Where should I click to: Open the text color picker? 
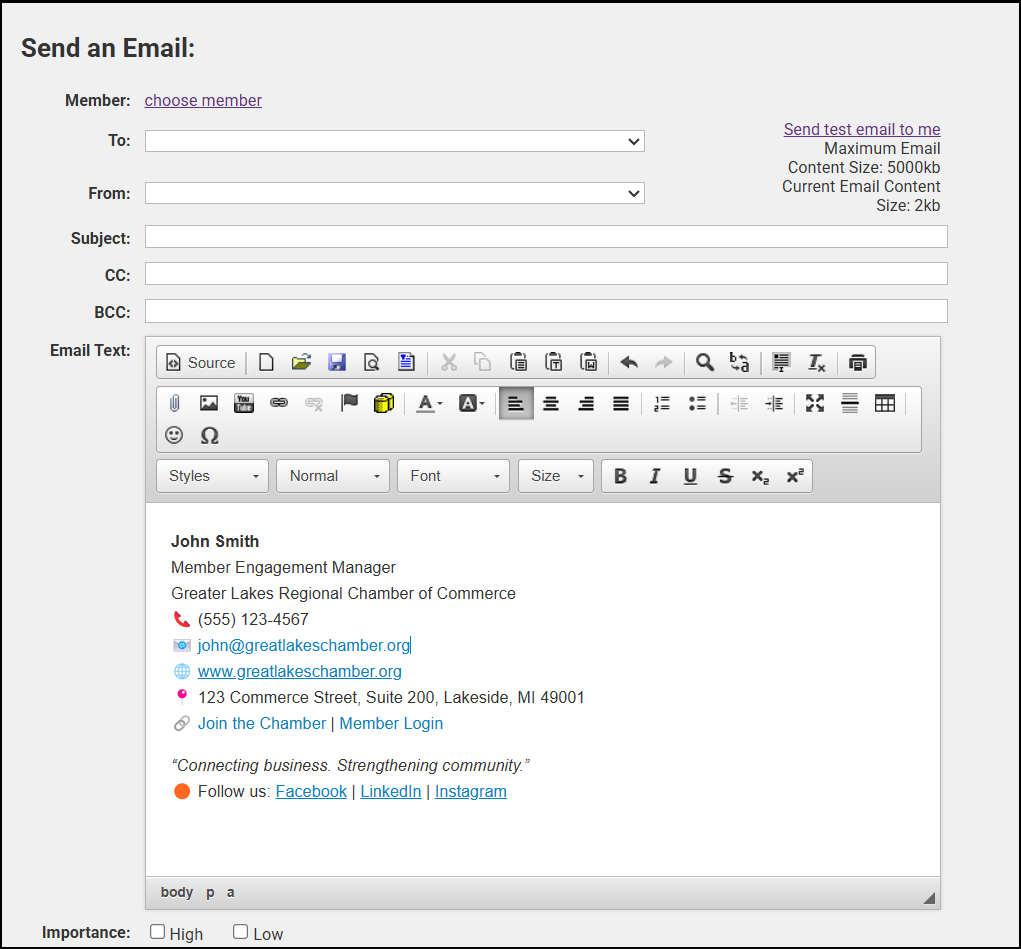(429, 403)
